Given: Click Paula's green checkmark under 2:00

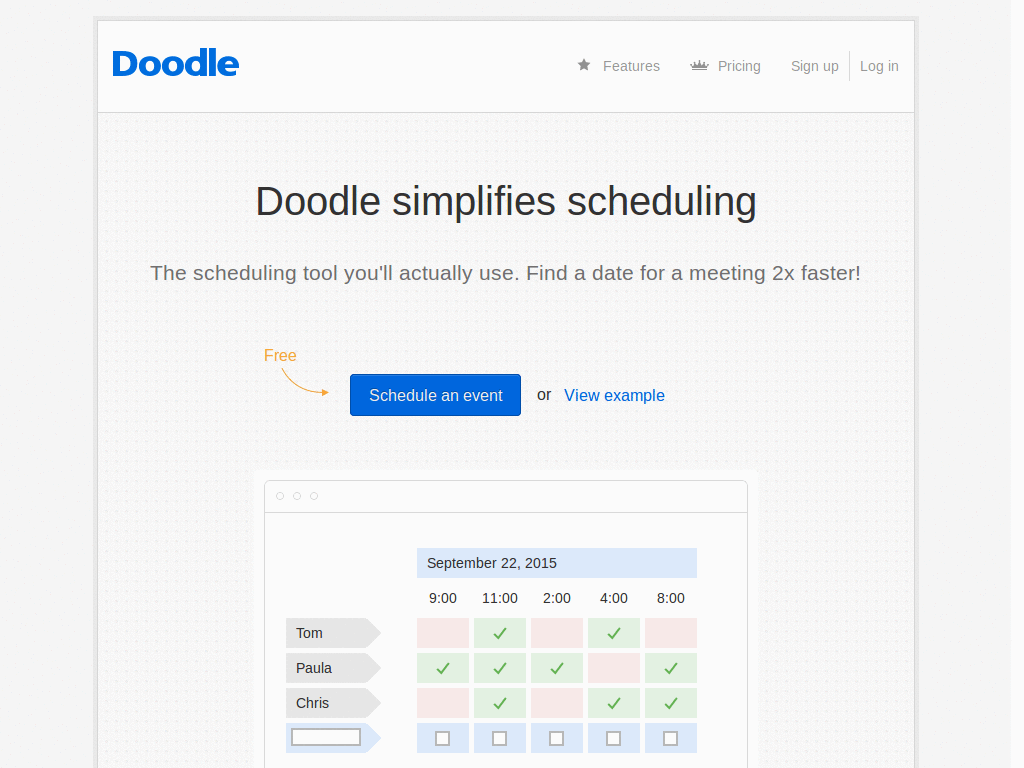Looking at the screenshot, I should (x=557, y=668).
